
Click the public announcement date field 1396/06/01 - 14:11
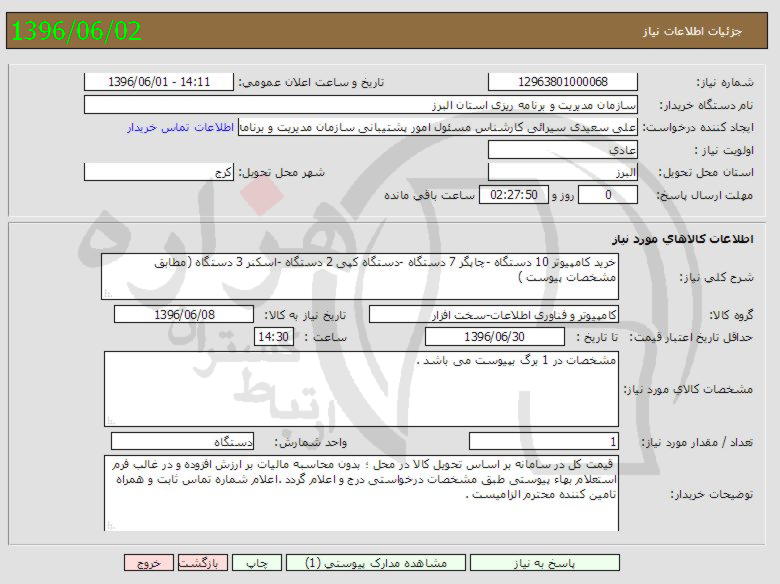(x=158, y=82)
